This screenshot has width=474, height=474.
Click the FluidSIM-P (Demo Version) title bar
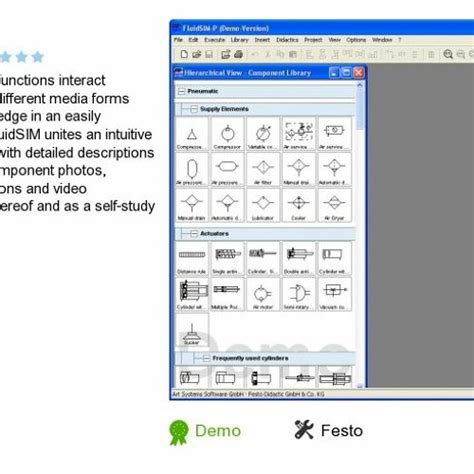click(x=322, y=28)
